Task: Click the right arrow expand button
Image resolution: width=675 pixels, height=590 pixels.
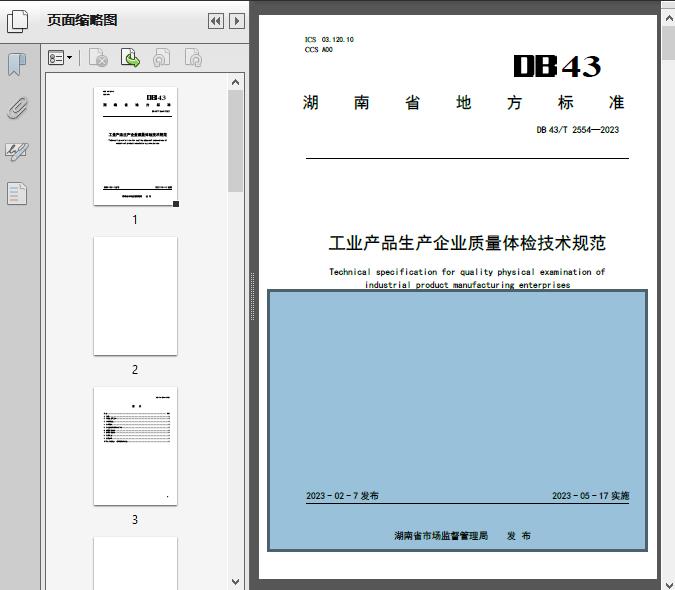Action: click(x=237, y=21)
